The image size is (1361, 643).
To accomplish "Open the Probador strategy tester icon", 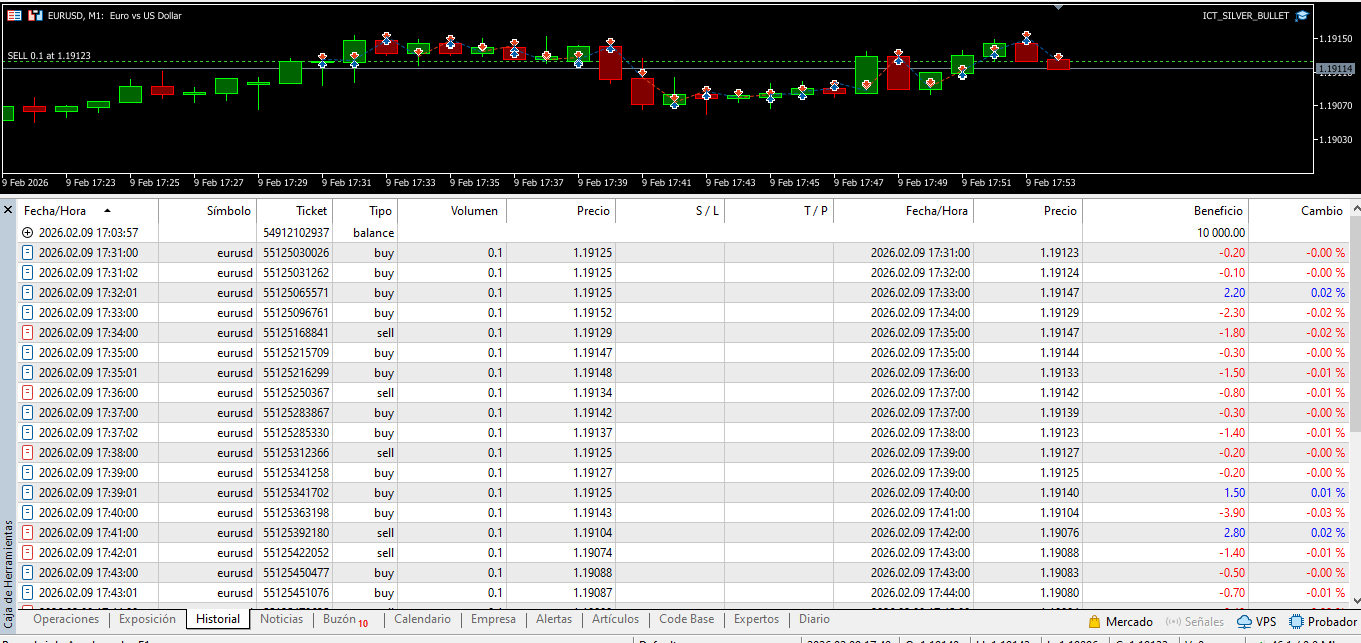I will [1296, 622].
